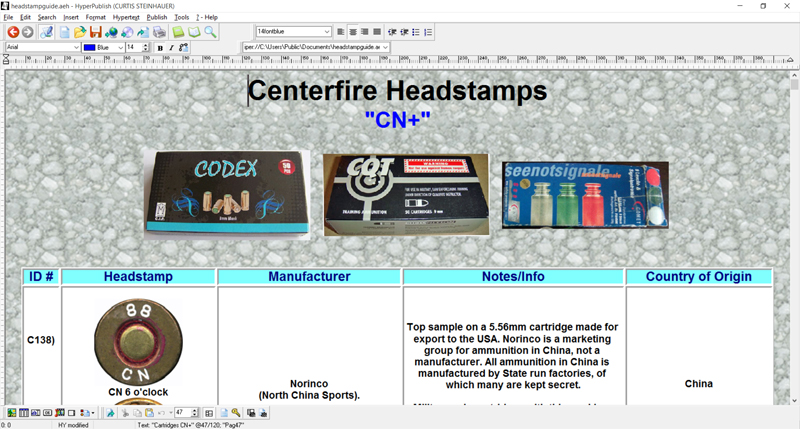
Task: Open the Insert menu
Action: 71,17
